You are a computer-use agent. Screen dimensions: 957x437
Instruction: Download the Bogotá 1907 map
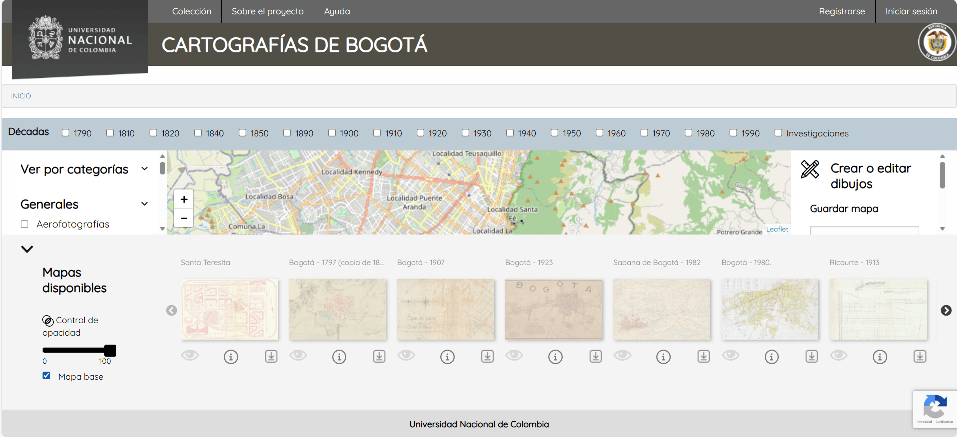[x=487, y=356]
